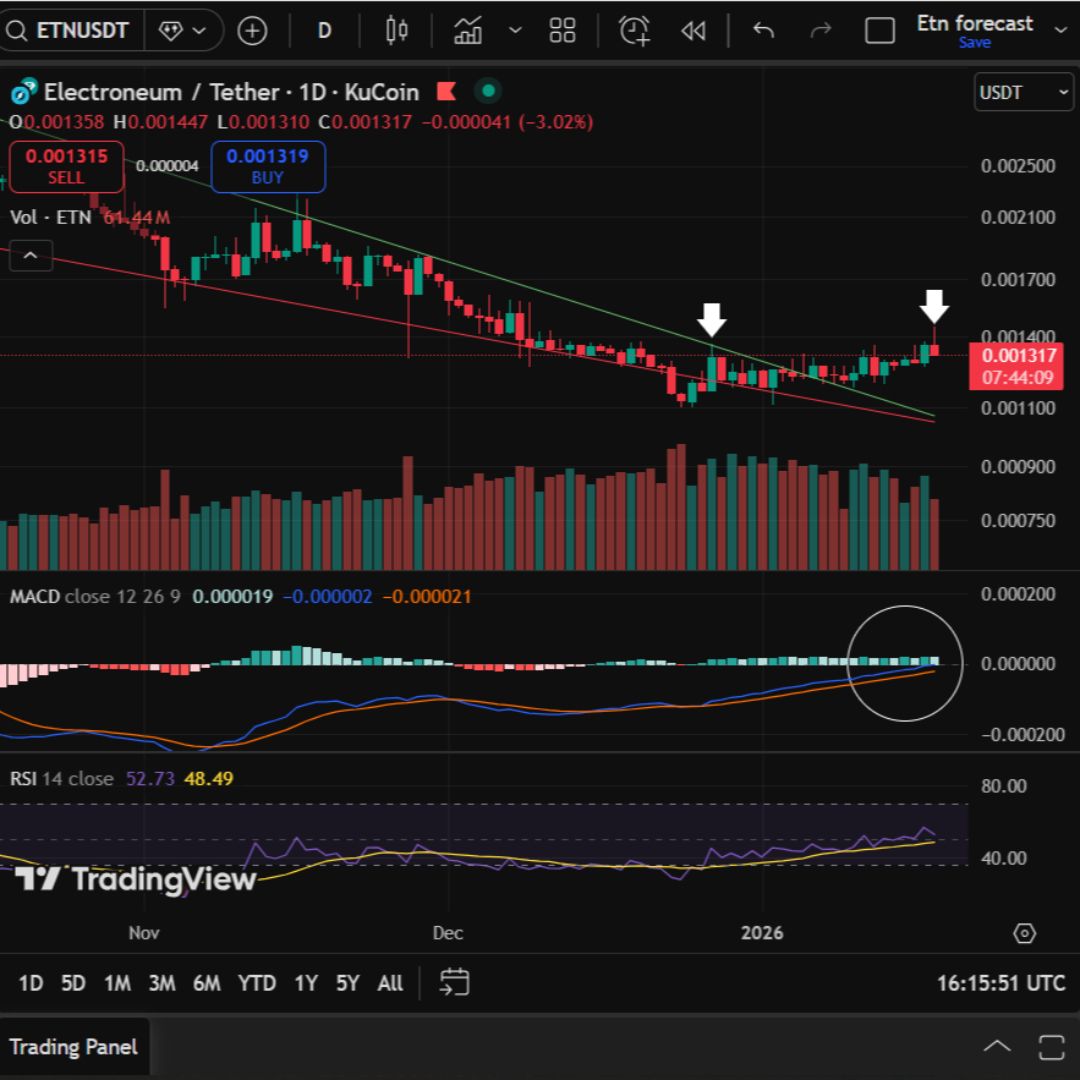
Task: Open the Go to date calendar icon
Action: coord(454,982)
